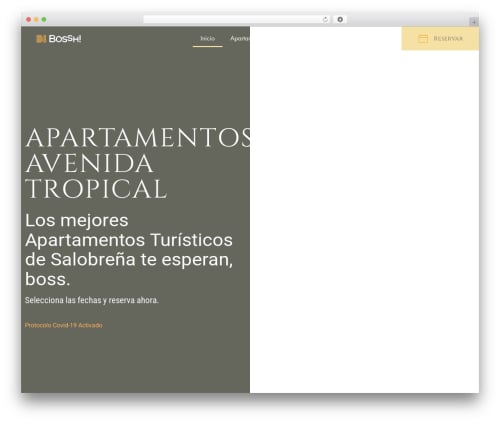This screenshot has width=500, height=423.
Task: Click the heading 'Apartamentos Avenida Tropical'
Action: pos(137,163)
